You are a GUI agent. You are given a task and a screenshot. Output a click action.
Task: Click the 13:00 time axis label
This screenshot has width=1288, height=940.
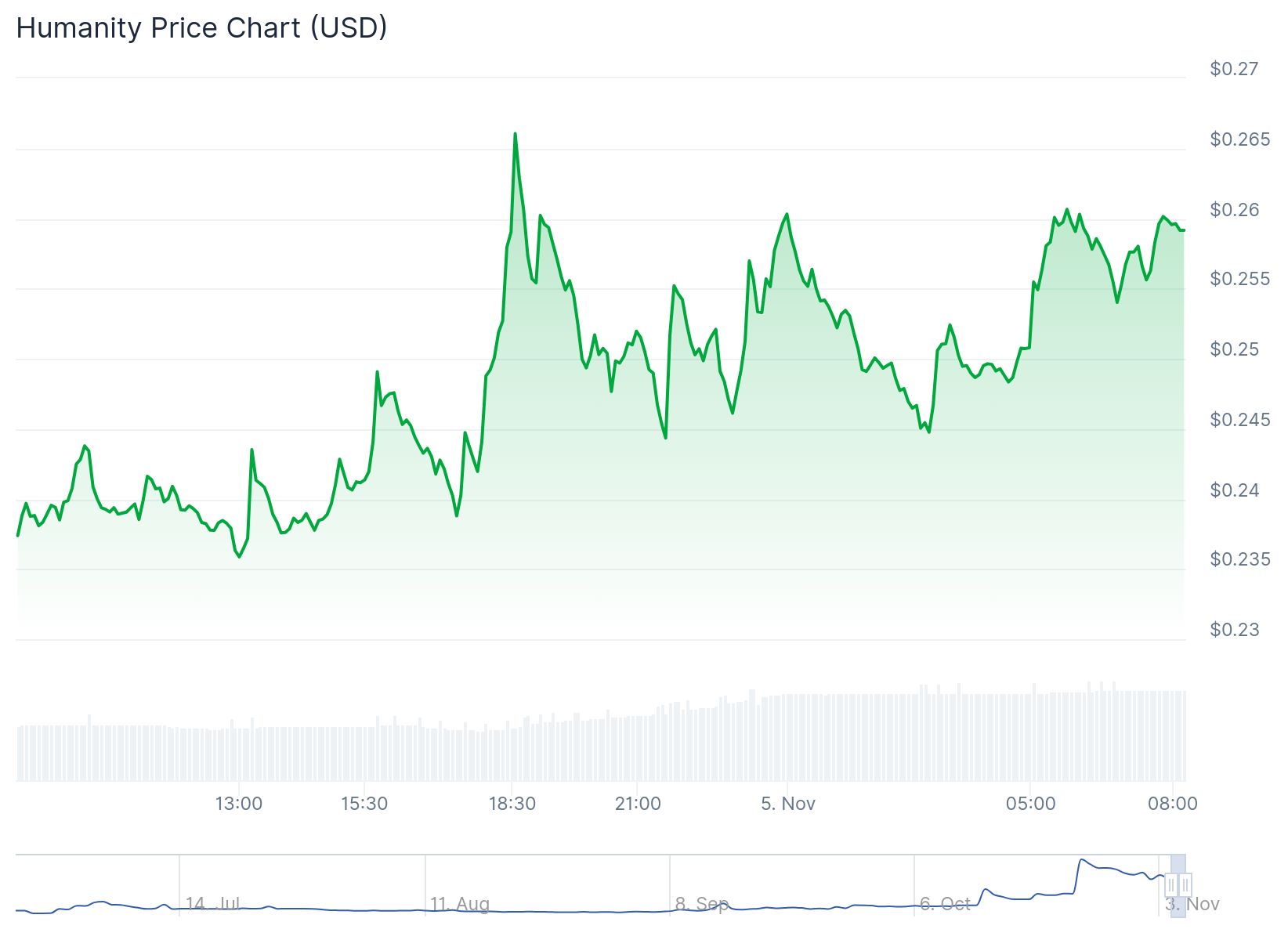tap(239, 804)
